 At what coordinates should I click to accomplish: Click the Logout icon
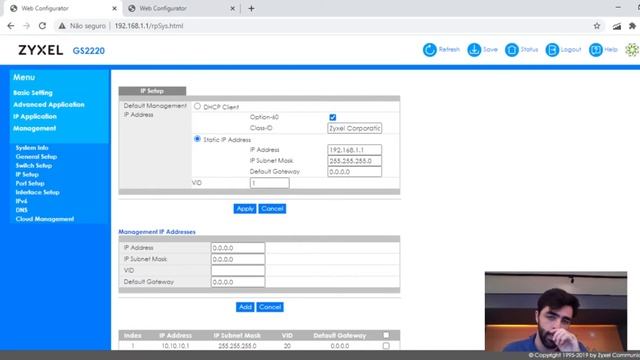(552, 50)
